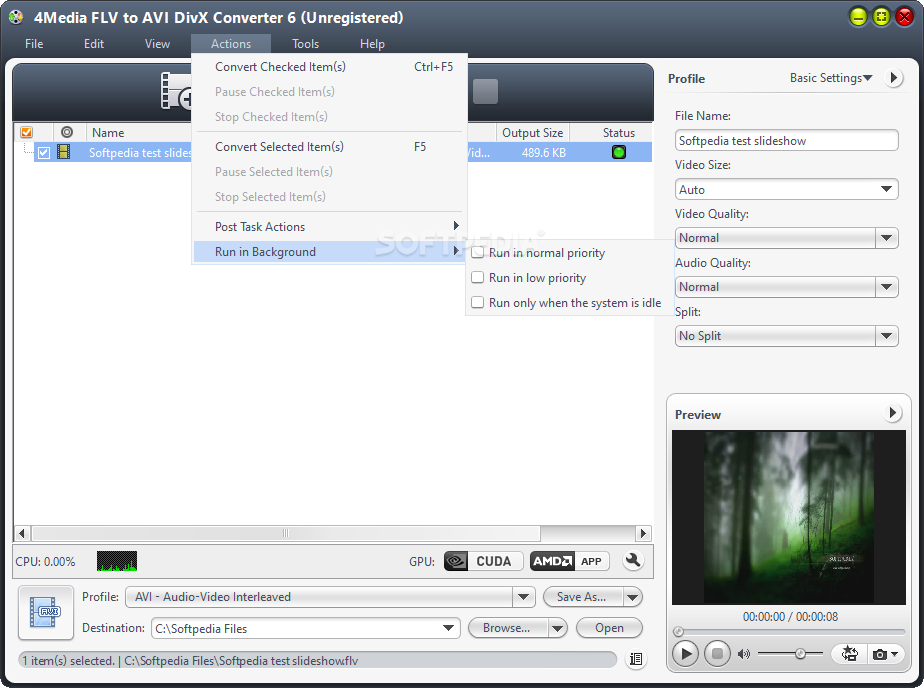Image resolution: width=924 pixels, height=688 pixels.
Task: Click the film icon of Softpedia test row
Action: (64, 152)
